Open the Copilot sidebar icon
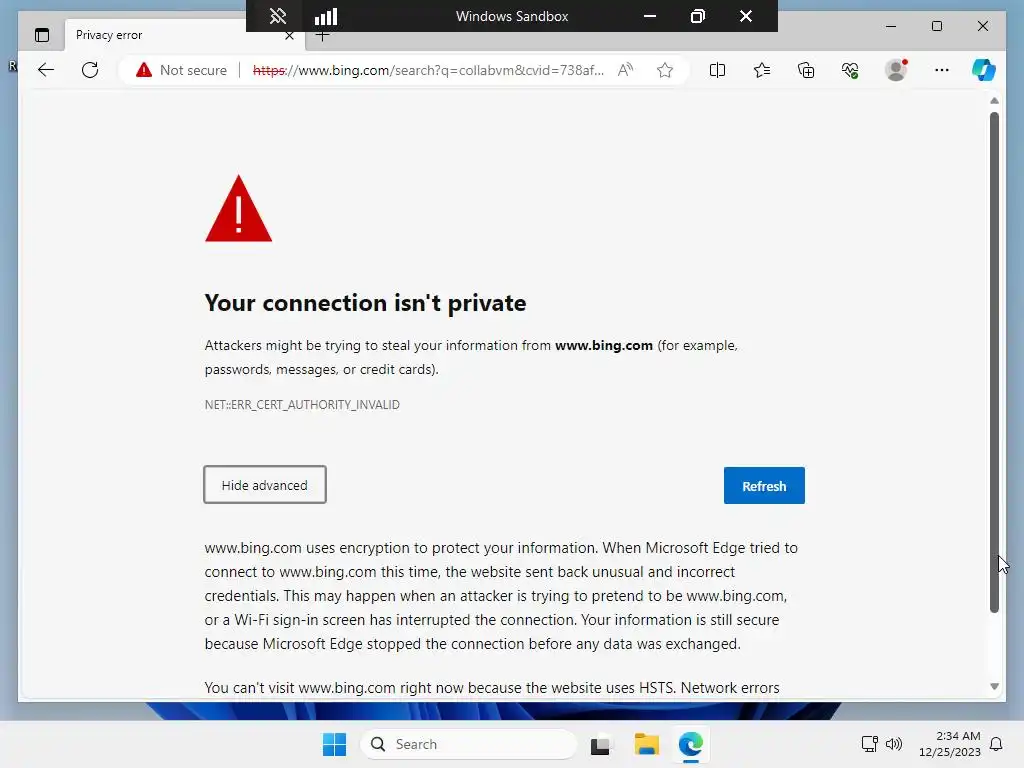Image resolution: width=1024 pixels, height=768 pixels. 984,70
